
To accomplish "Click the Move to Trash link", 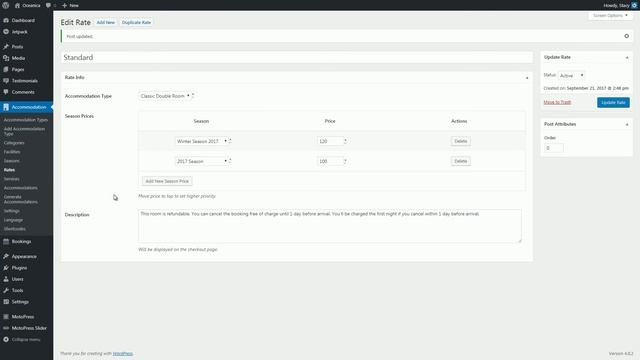I will tap(557, 102).
